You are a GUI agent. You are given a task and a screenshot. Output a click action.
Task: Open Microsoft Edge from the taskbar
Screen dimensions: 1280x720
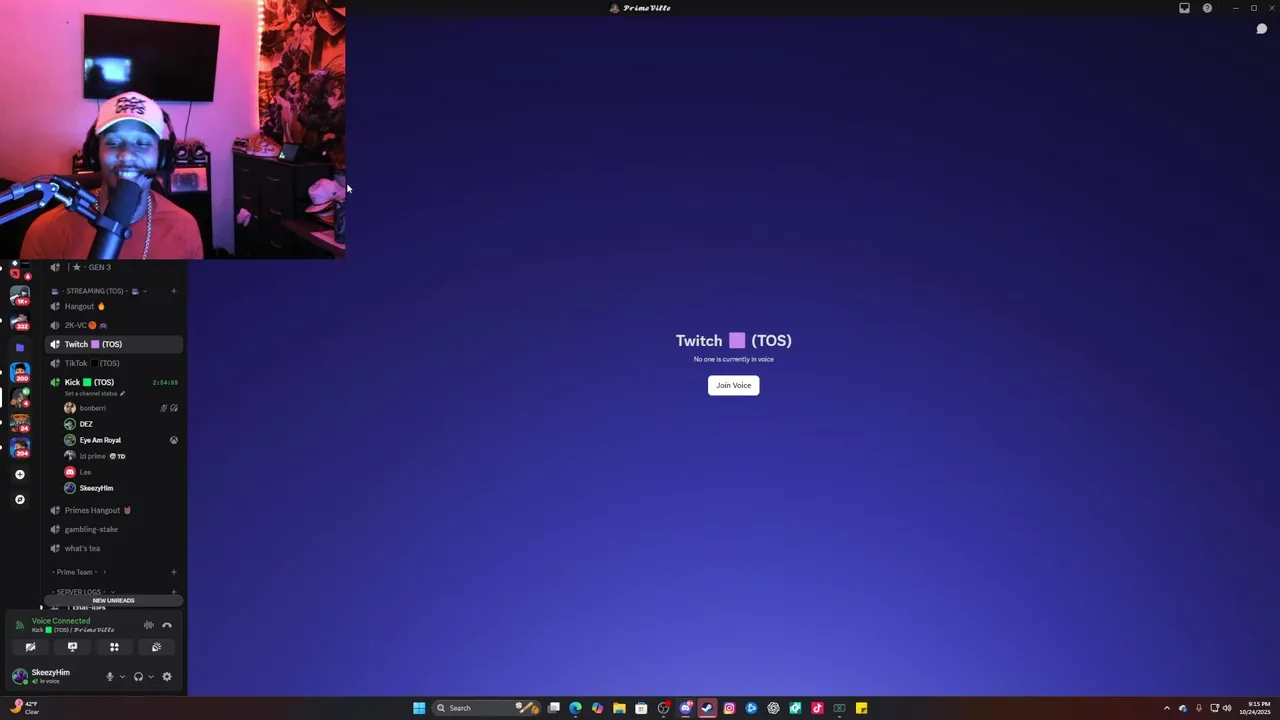point(575,708)
